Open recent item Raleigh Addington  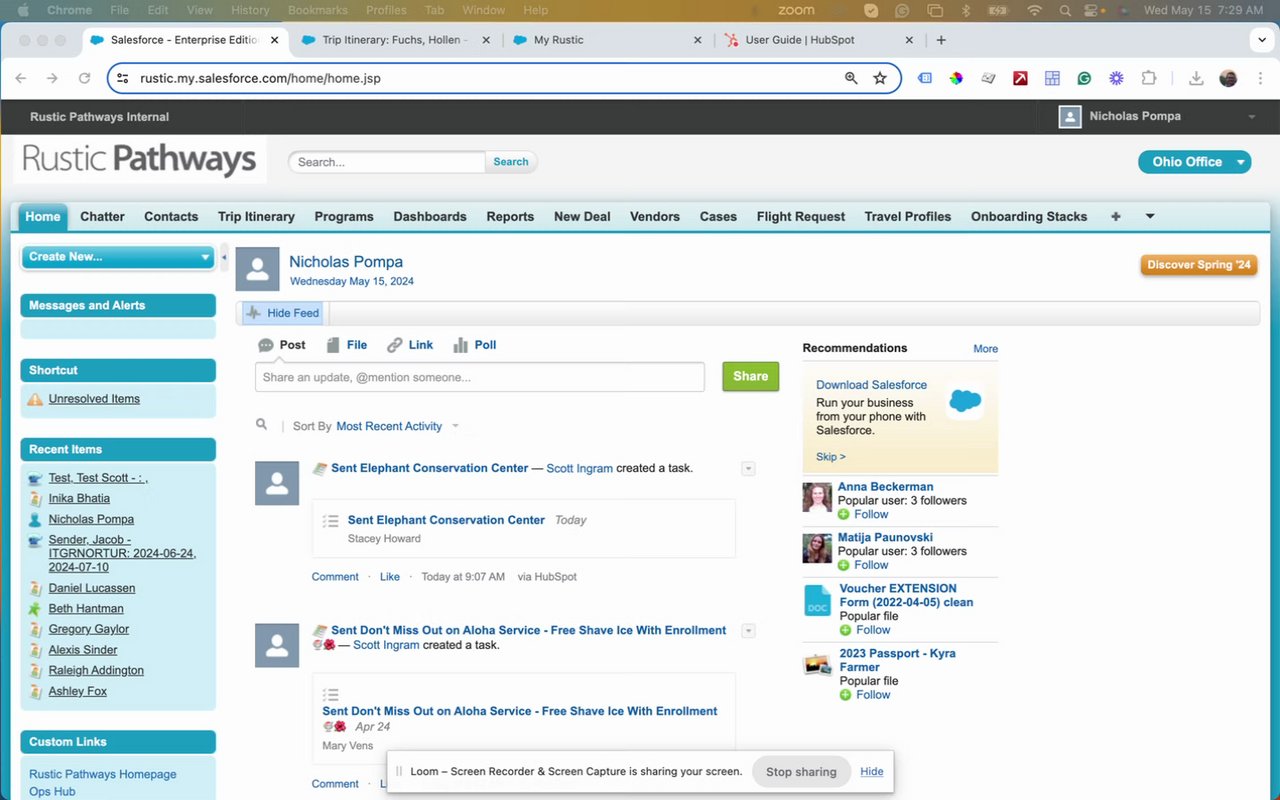96,671
